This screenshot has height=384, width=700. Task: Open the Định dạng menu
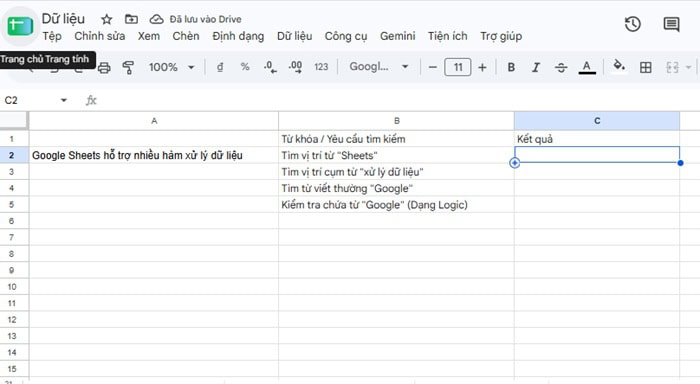(x=238, y=36)
